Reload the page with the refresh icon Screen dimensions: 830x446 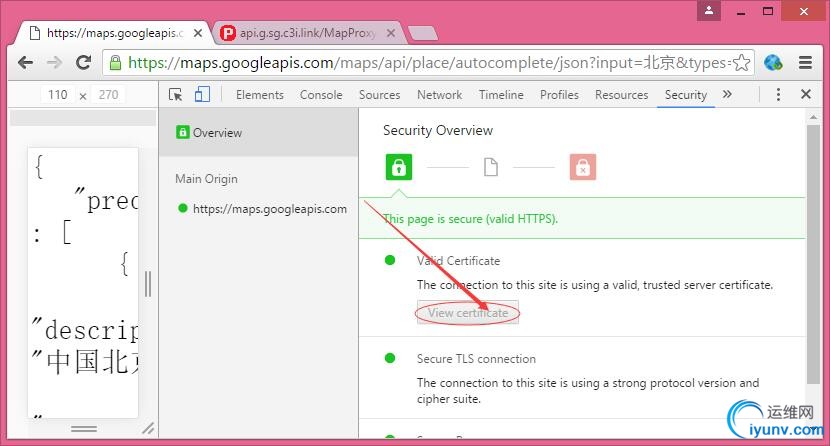tap(84, 62)
